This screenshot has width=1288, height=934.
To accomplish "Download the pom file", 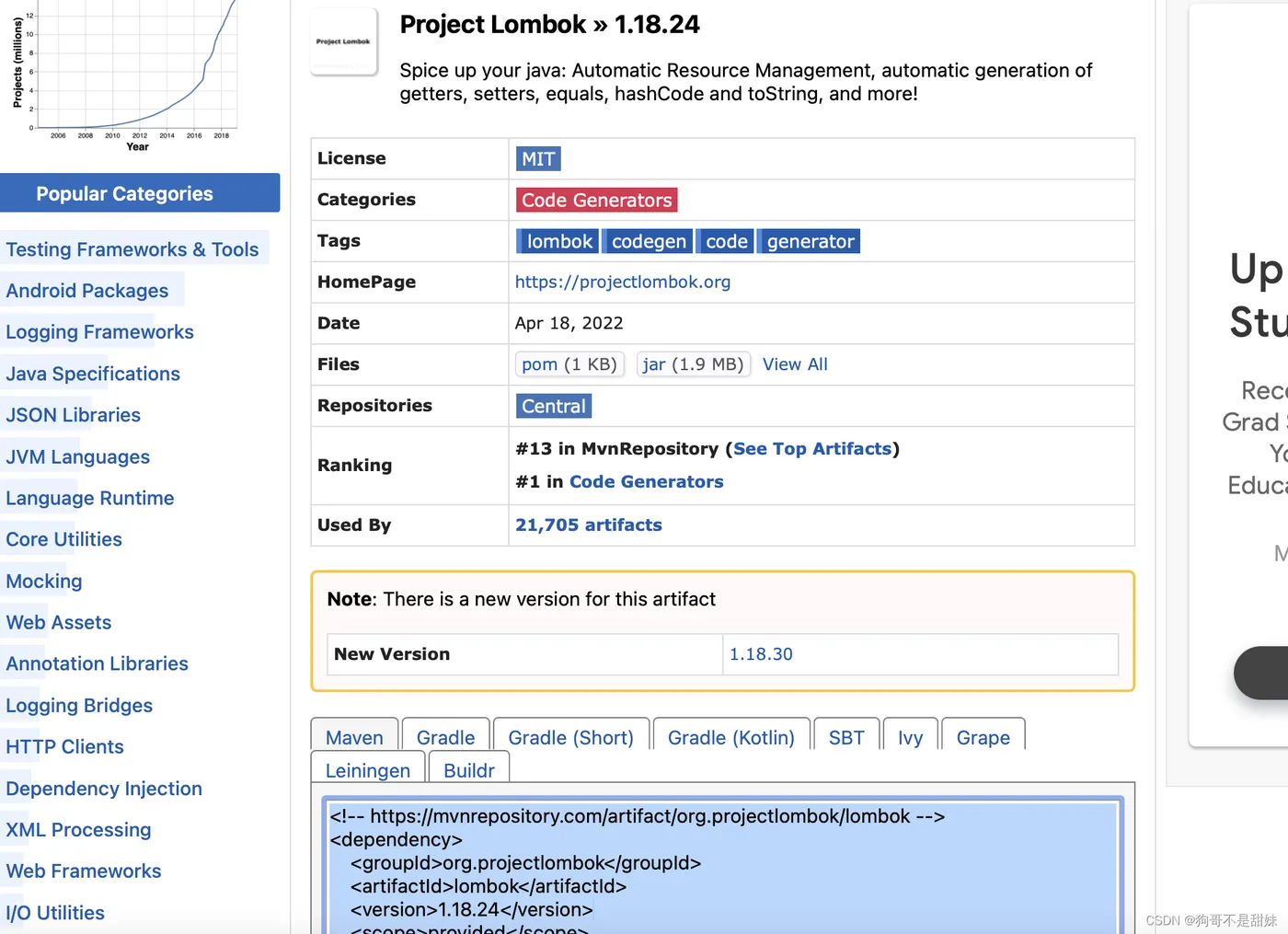I will [x=569, y=364].
